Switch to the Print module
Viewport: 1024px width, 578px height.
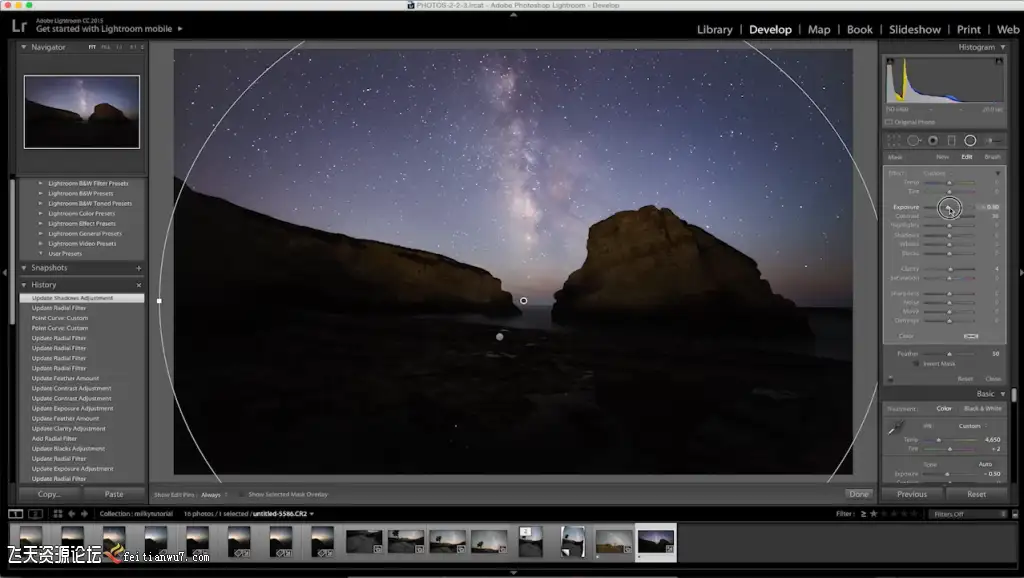(968, 29)
